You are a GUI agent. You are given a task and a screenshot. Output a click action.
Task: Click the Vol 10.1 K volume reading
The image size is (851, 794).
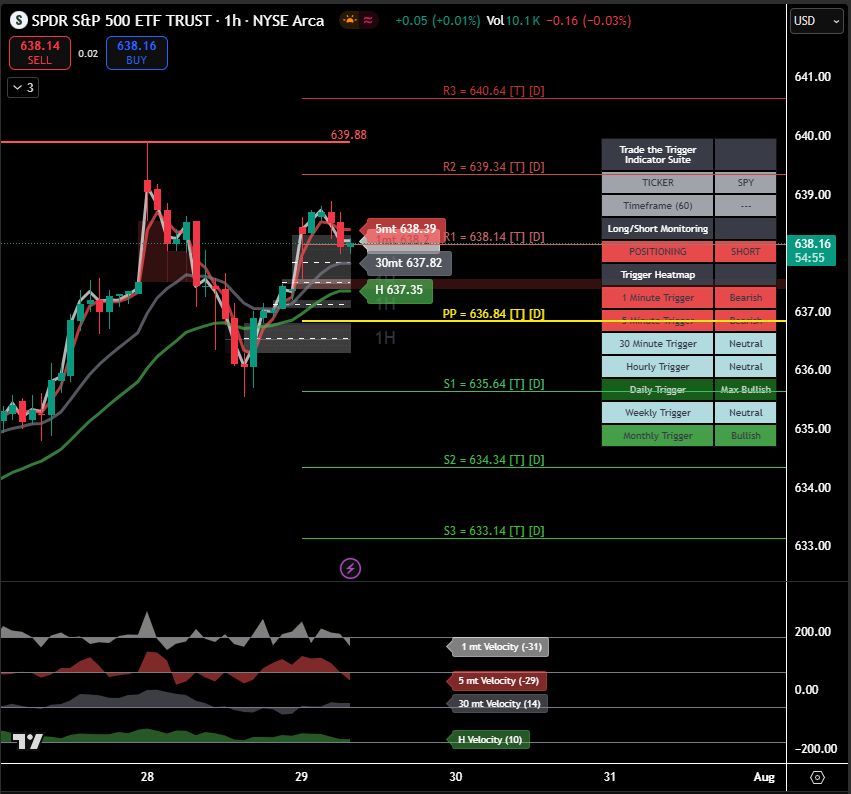[513, 21]
